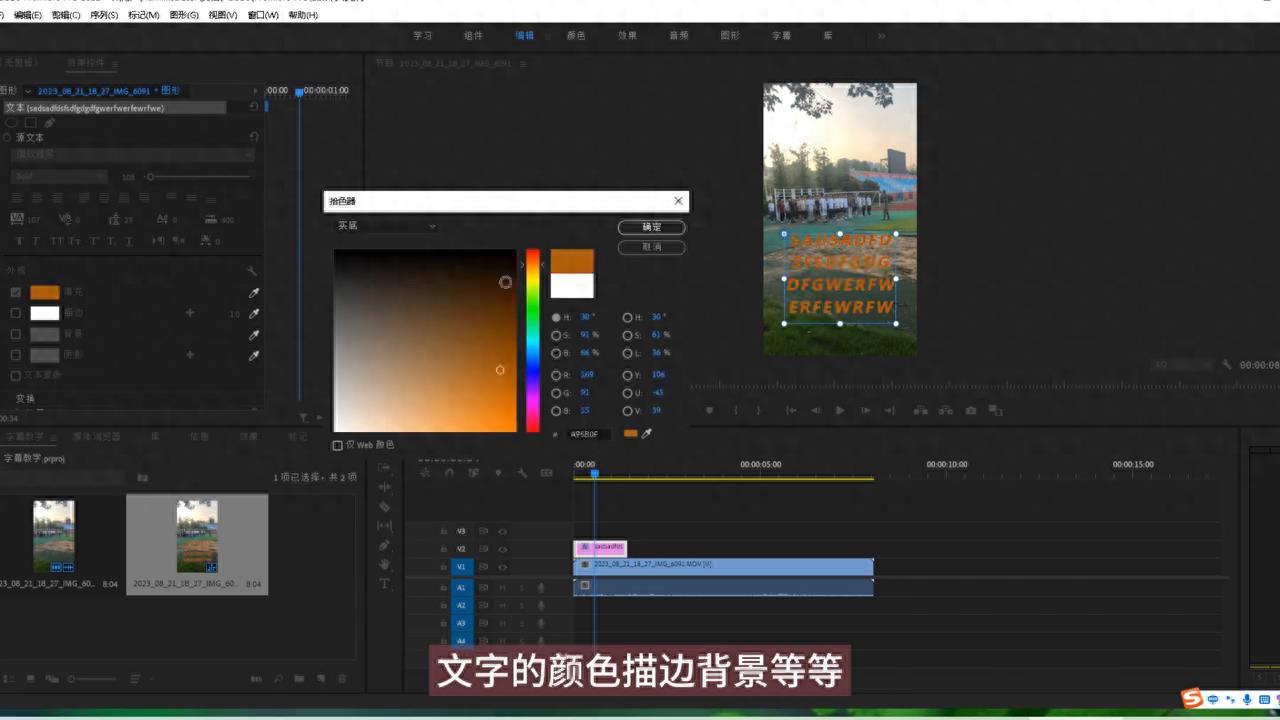Click the font size slider

[x=199, y=177]
